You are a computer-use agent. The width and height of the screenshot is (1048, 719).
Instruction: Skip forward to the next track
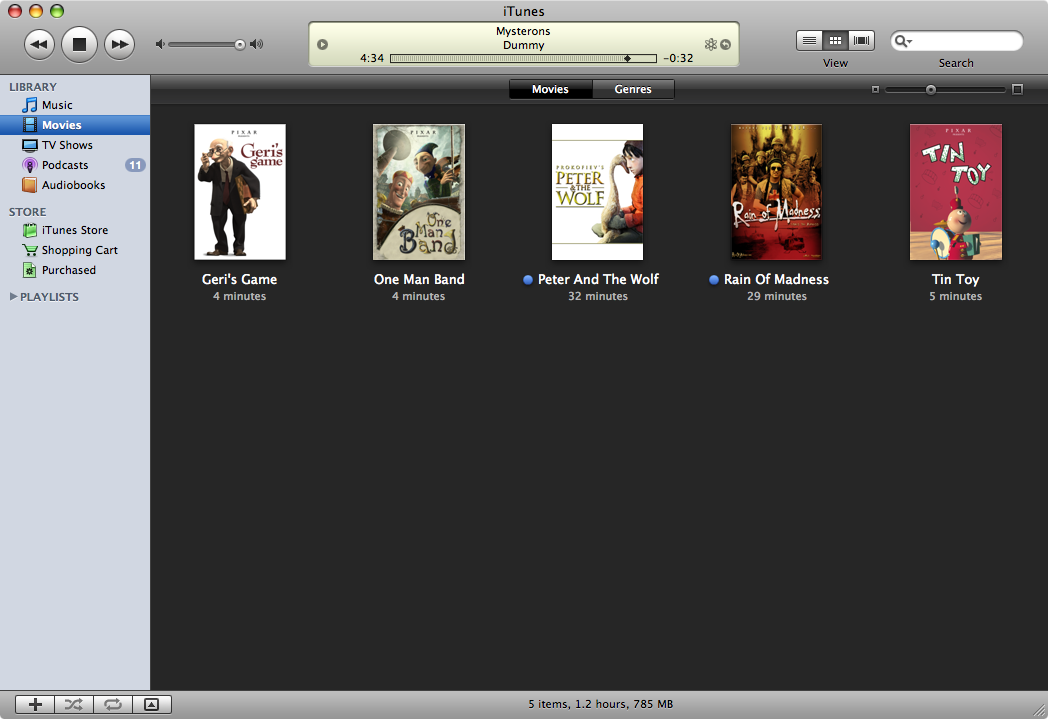click(120, 45)
